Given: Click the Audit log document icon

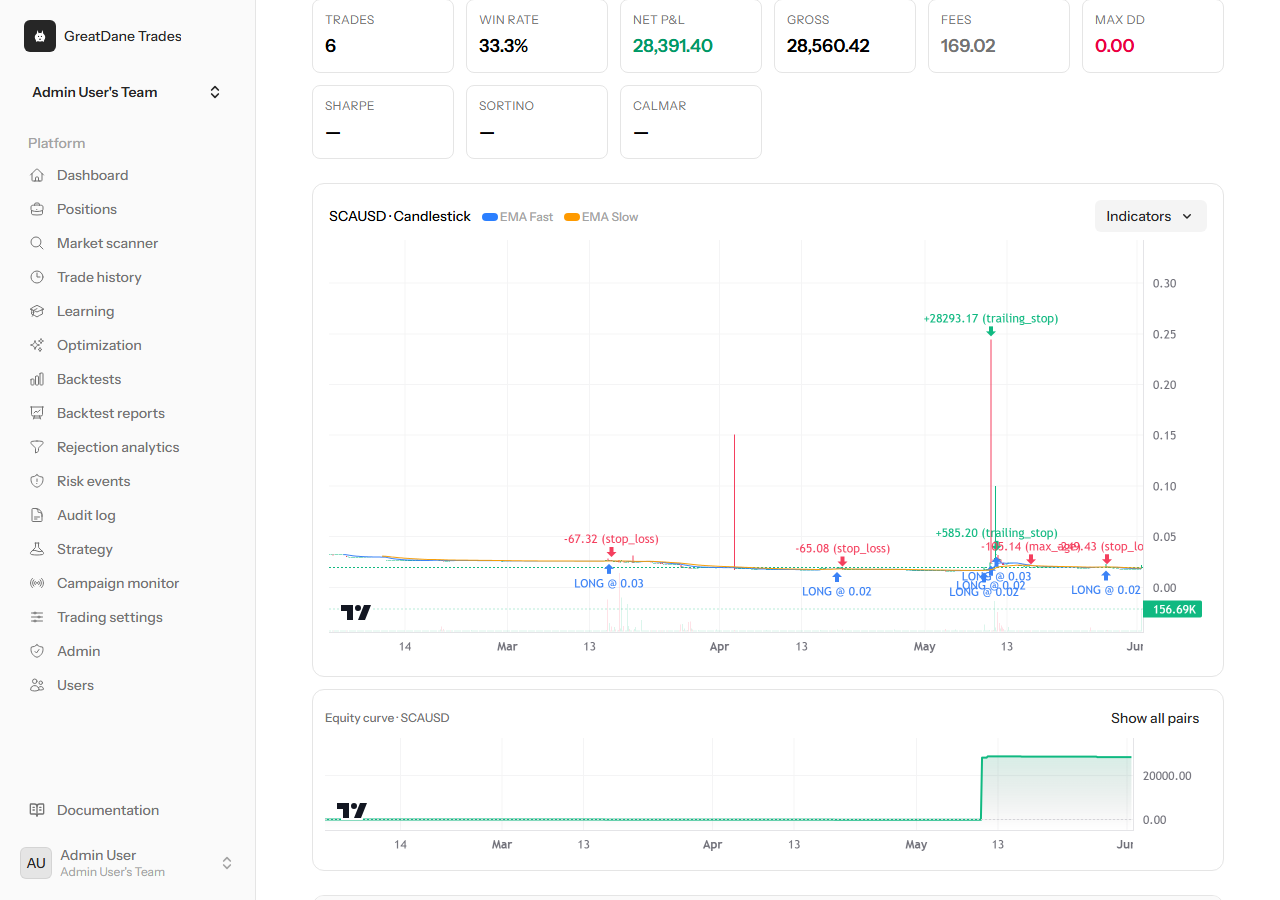Looking at the screenshot, I should click(37, 515).
